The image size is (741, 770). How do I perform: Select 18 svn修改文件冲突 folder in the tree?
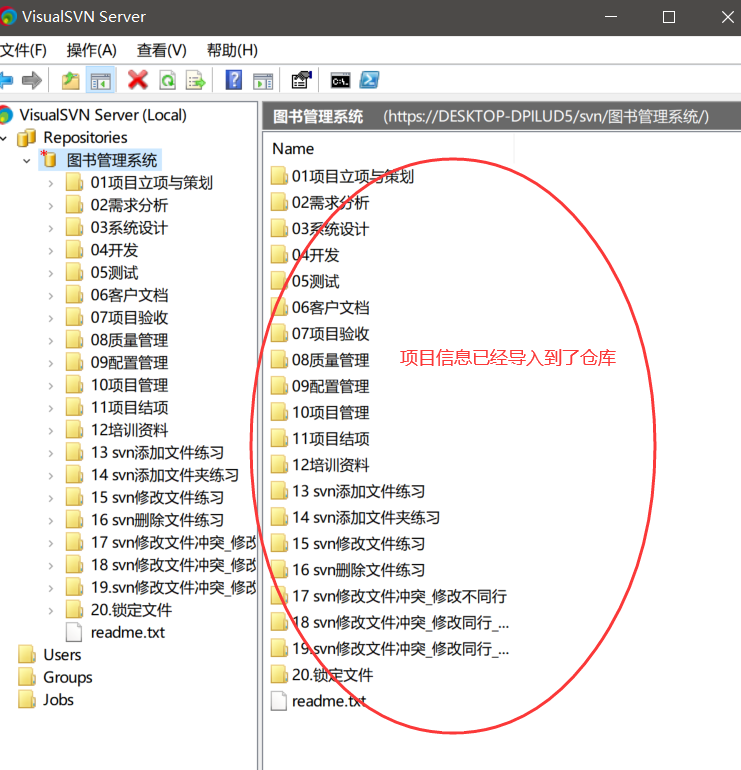tap(173, 565)
